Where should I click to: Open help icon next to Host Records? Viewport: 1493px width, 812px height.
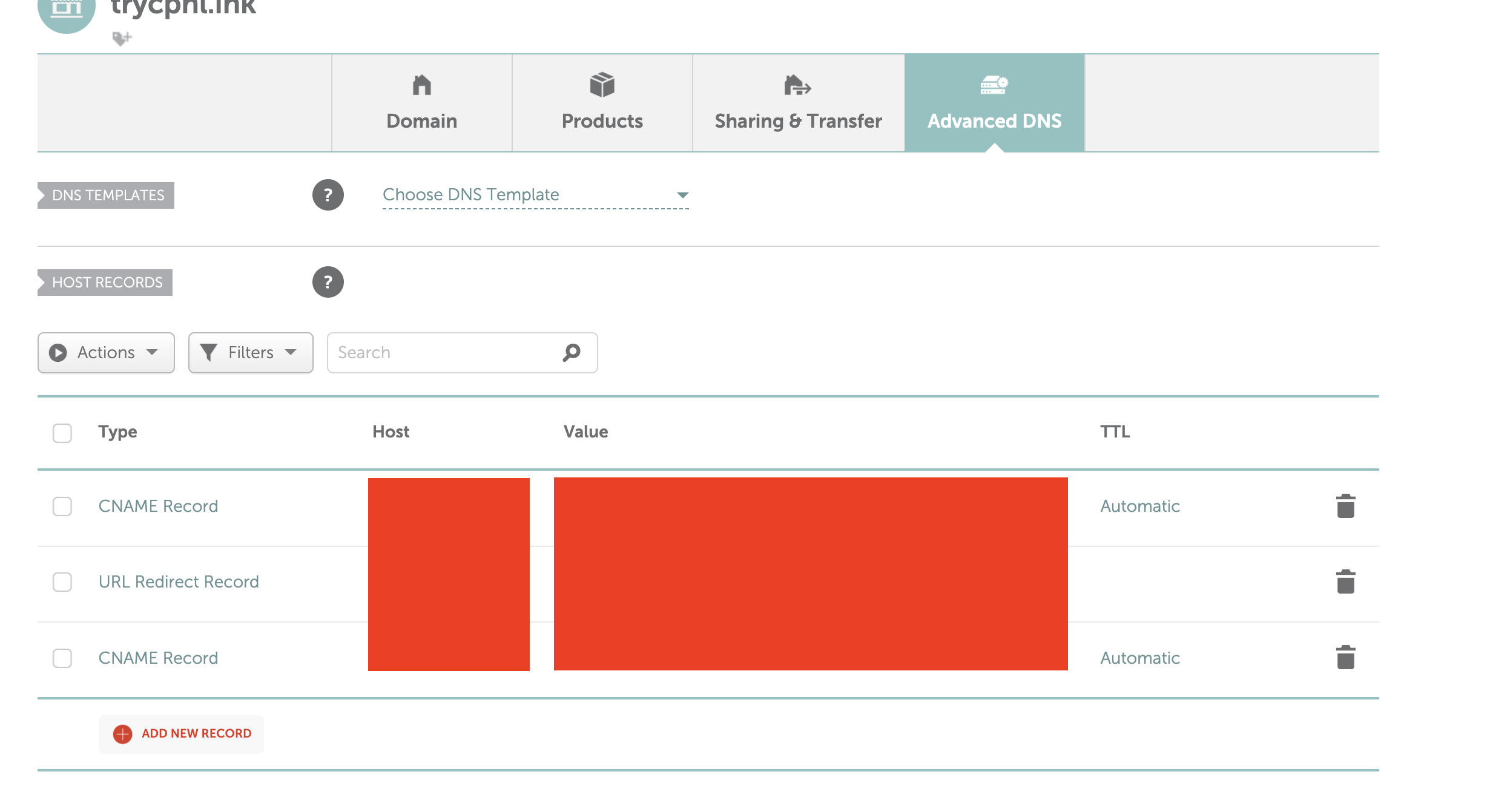click(328, 282)
